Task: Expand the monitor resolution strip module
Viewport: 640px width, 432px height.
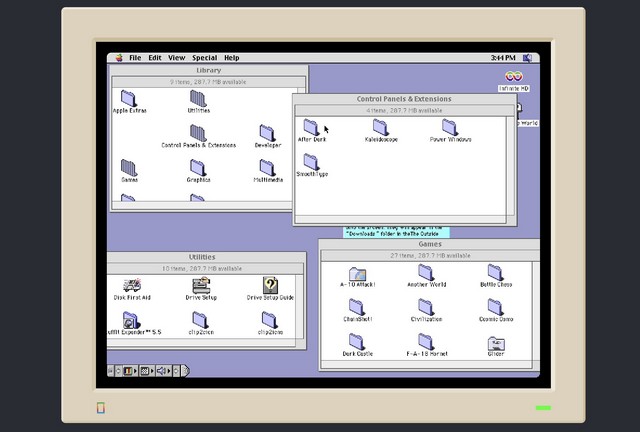Action: [146, 371]
